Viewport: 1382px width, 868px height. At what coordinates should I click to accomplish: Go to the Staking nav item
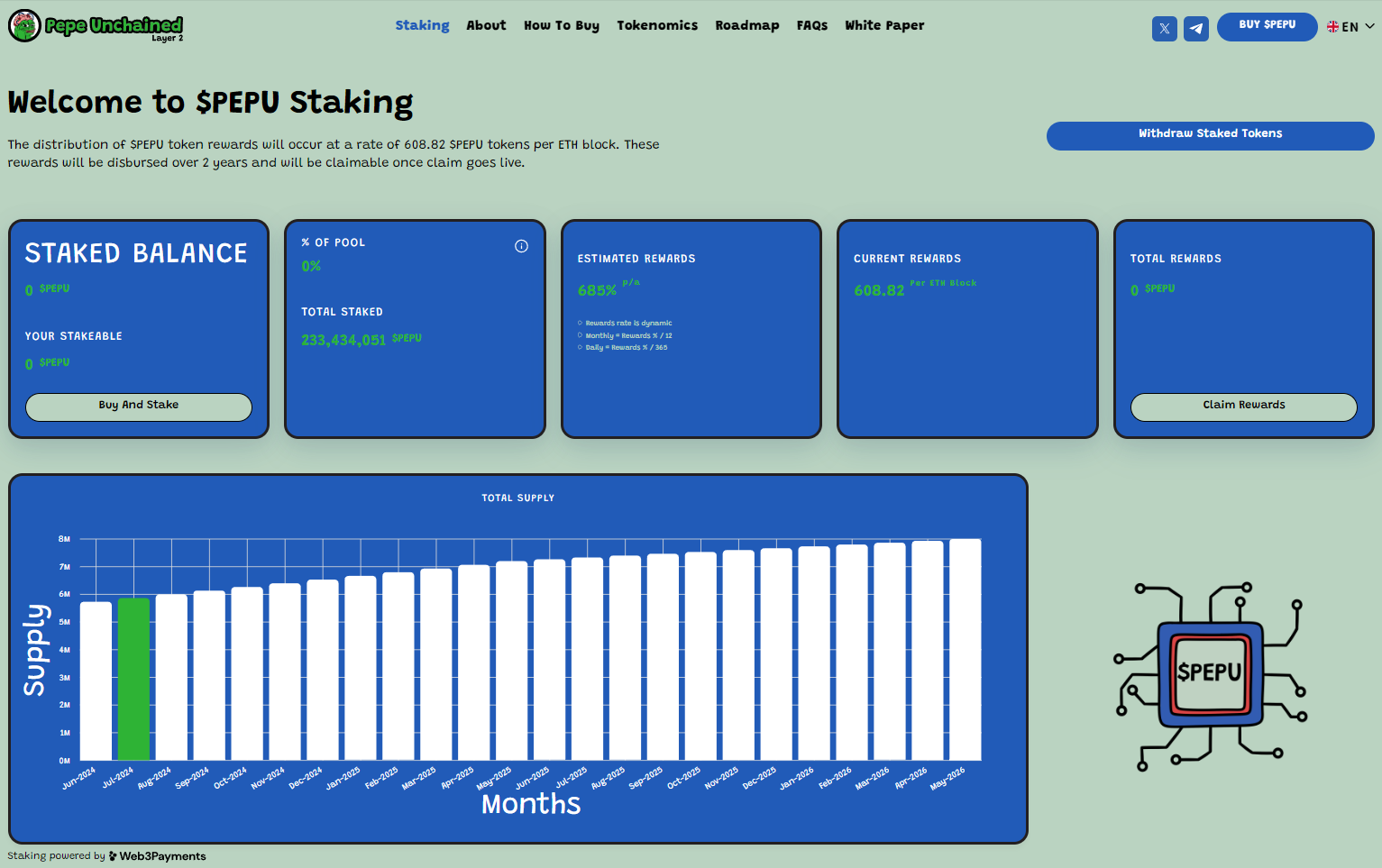click(x=422, y=25)
